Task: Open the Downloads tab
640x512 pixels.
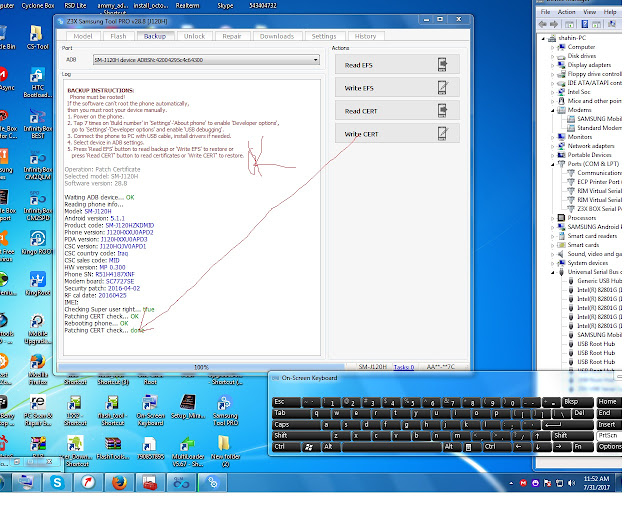Action: point(277,36)
